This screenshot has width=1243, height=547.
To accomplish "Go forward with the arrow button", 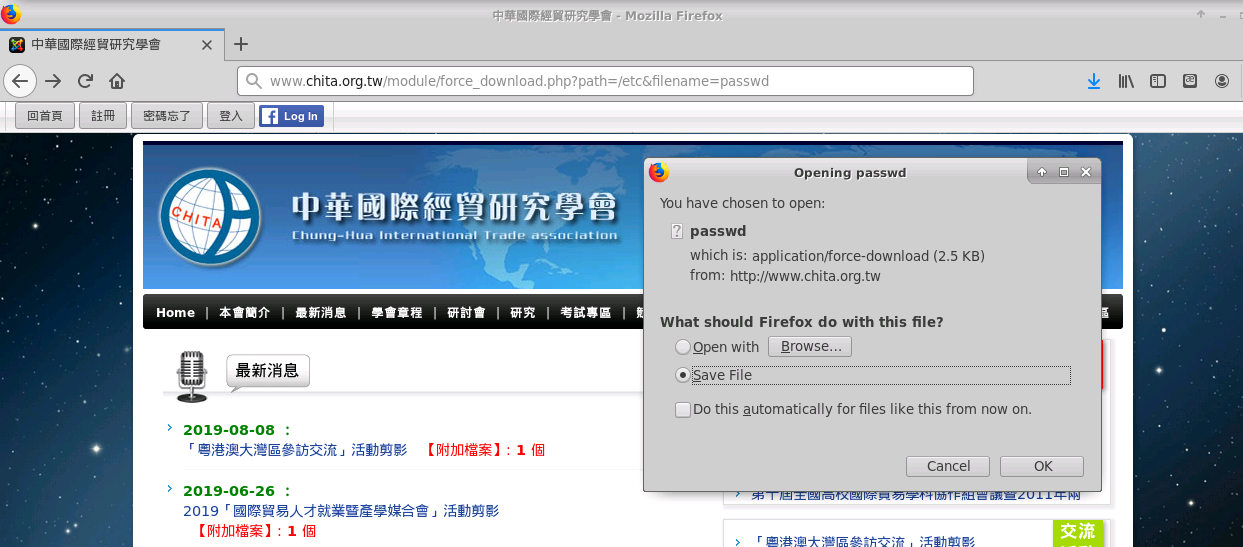I will [53, 81].
